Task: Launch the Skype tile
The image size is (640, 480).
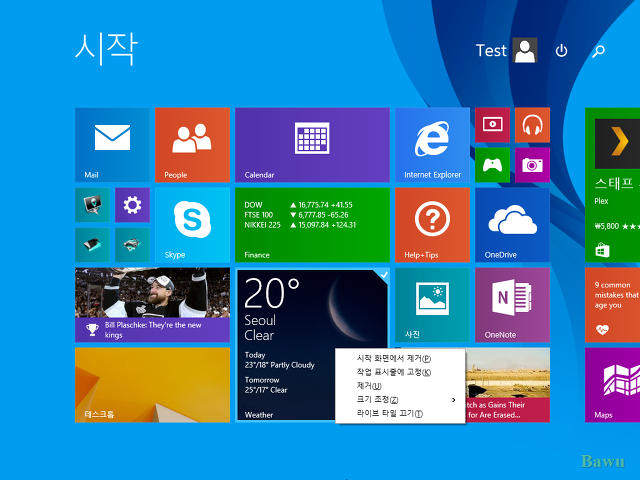Action: (192, 224)
